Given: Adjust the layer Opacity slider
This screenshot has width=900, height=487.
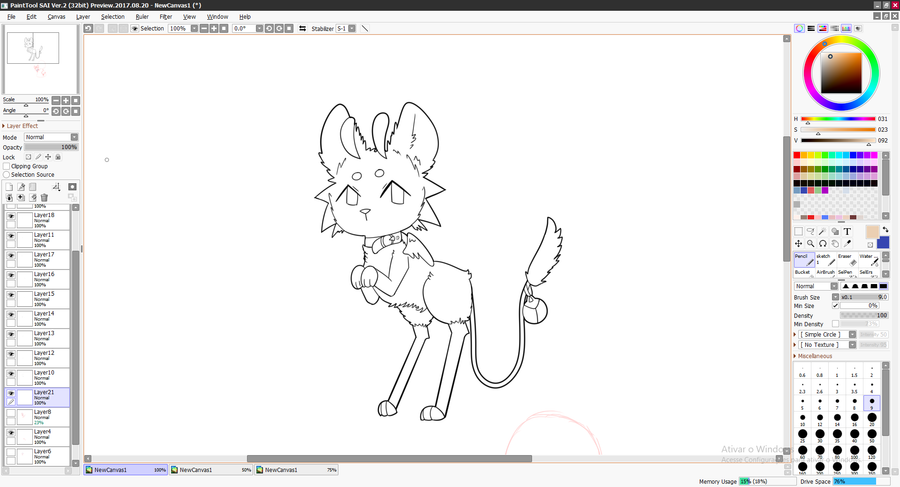Looking at the screenshot, I should tap(51, 147).
